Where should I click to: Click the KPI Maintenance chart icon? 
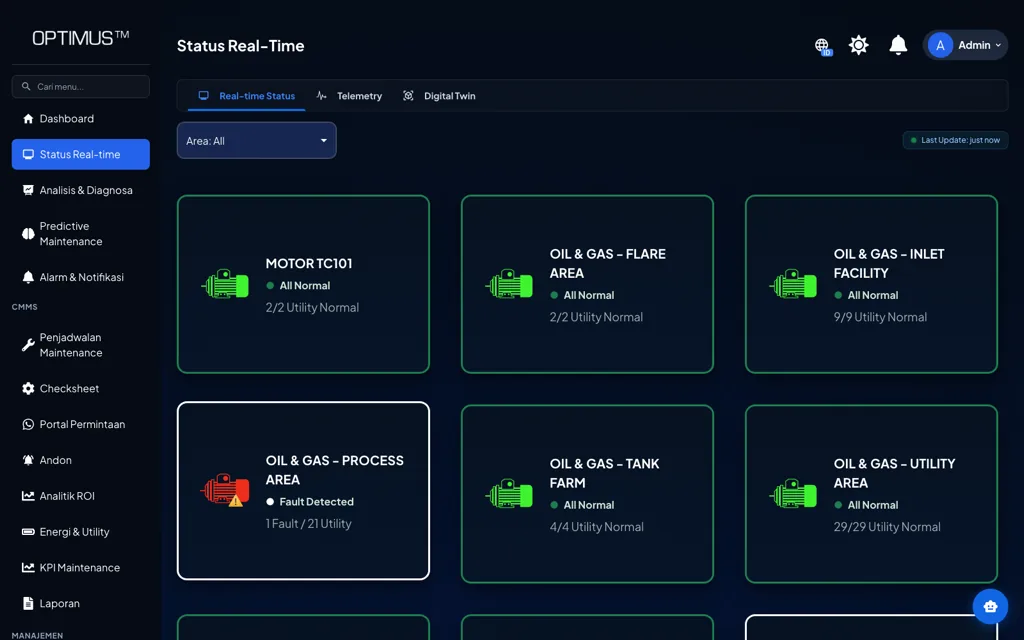click(x=28, y=568)
